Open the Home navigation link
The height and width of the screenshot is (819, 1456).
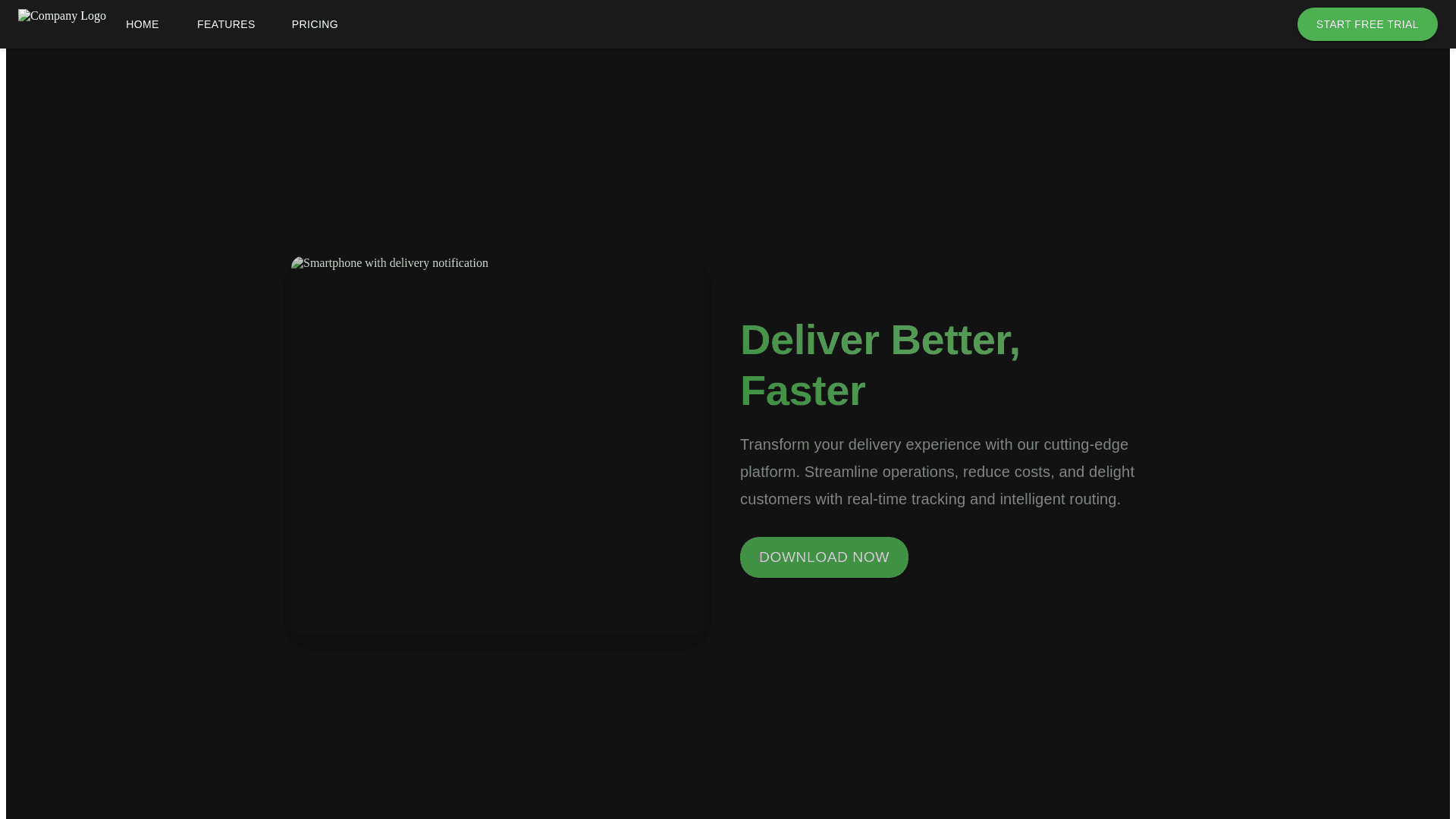142,24
